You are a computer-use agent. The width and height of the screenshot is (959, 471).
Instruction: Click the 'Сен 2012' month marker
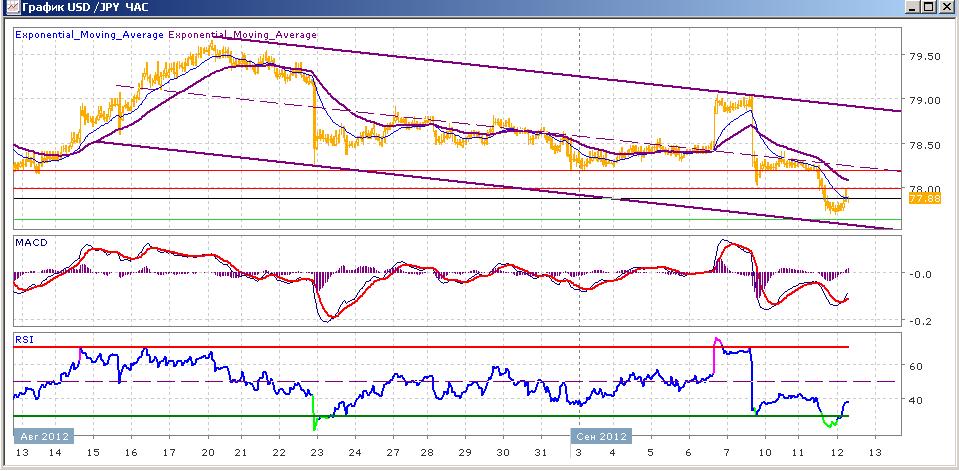click(601, 437)
